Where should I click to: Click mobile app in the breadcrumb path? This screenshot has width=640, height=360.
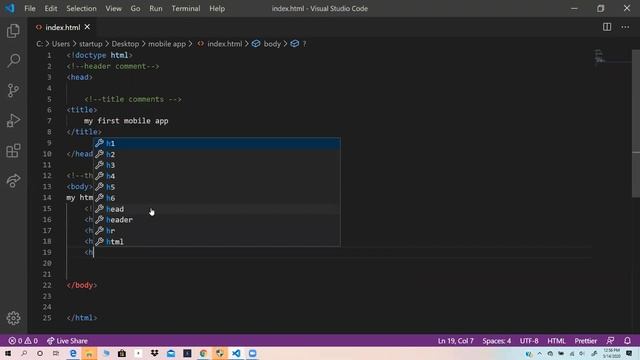(x=167, y=44)
